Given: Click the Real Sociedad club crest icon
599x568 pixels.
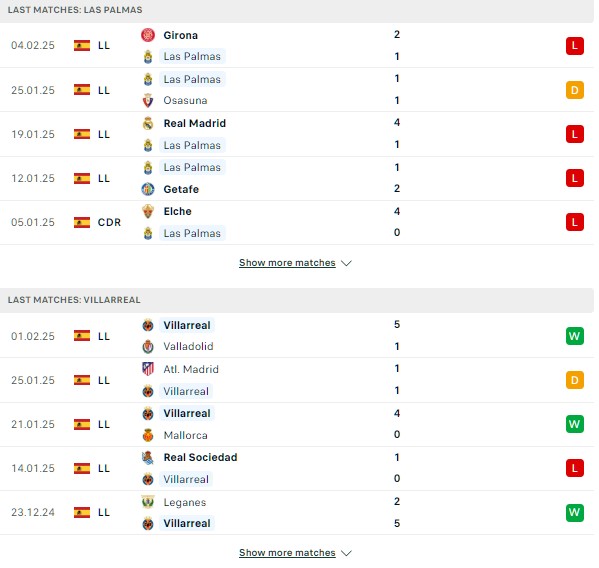Looking at the screenshot, I should coord(148,457).
